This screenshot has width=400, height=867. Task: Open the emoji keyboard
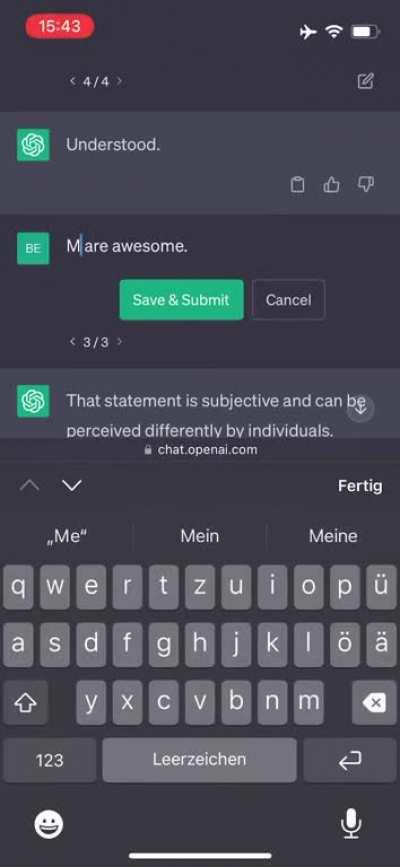click(49, 824)
